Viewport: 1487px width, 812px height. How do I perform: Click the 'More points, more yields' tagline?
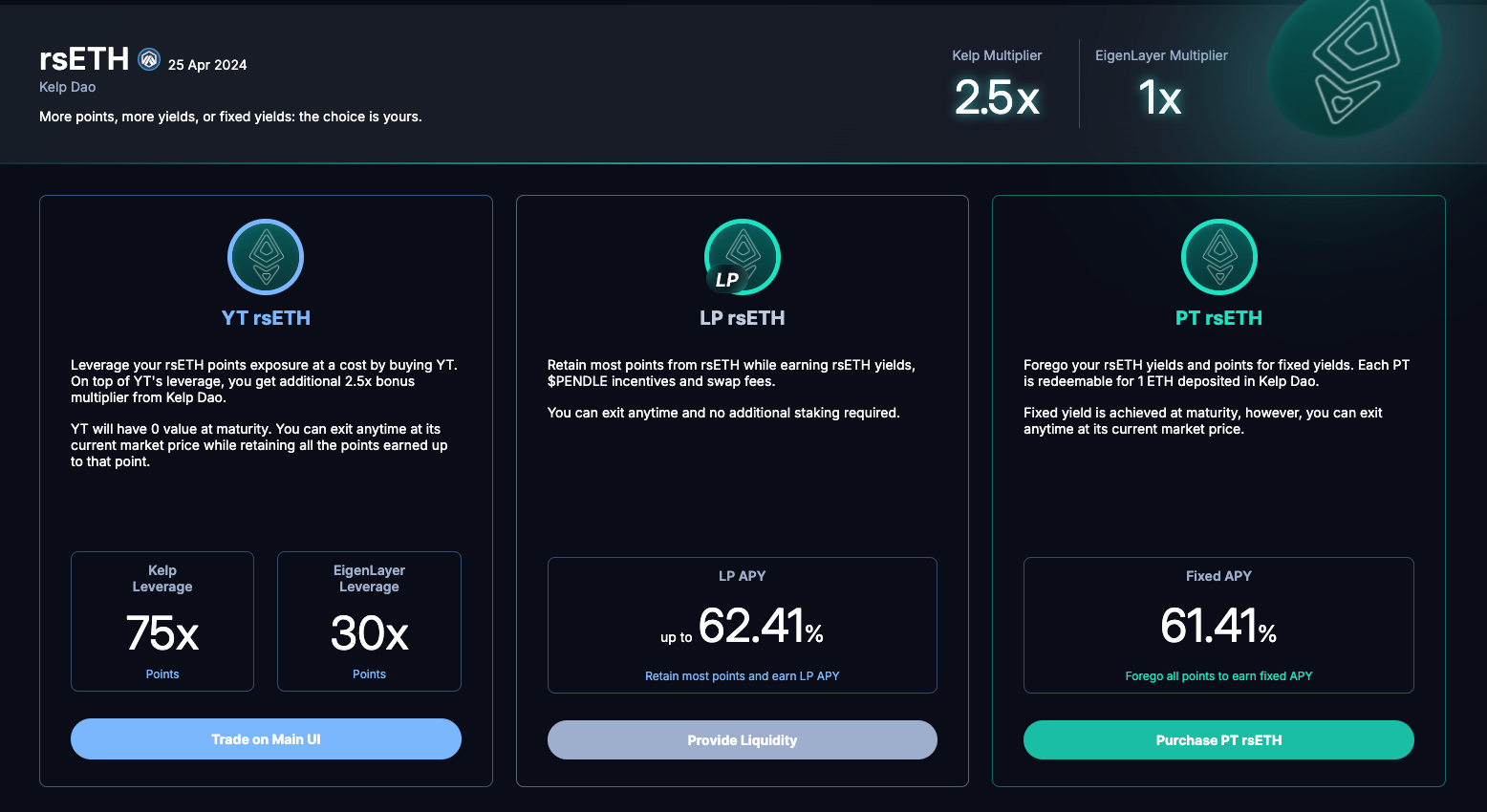pos(230,117)
